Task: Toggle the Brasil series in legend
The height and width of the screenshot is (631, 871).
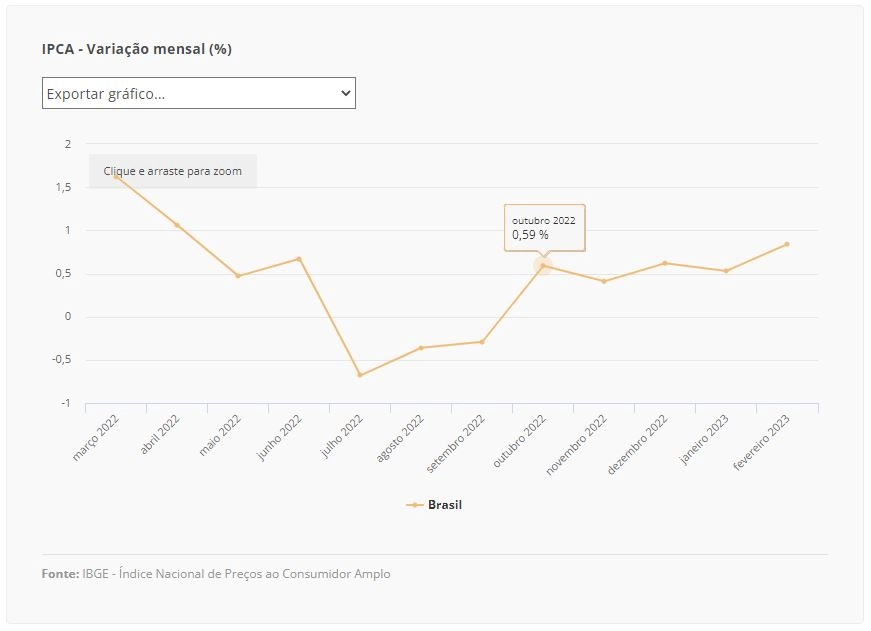Action: (x=434, y=505)
